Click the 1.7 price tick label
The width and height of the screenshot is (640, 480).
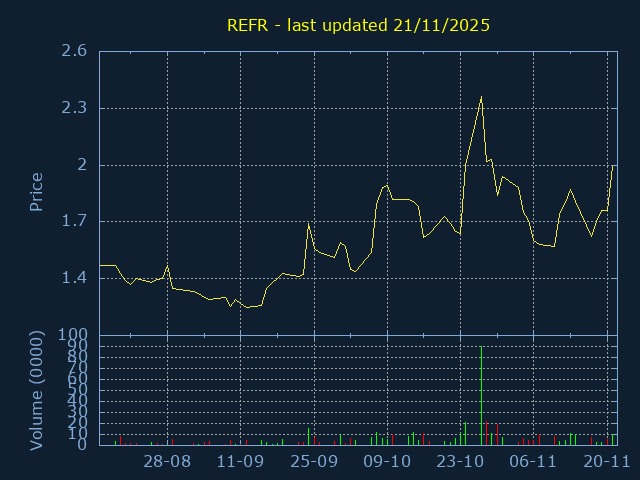[x=75, y=221]
